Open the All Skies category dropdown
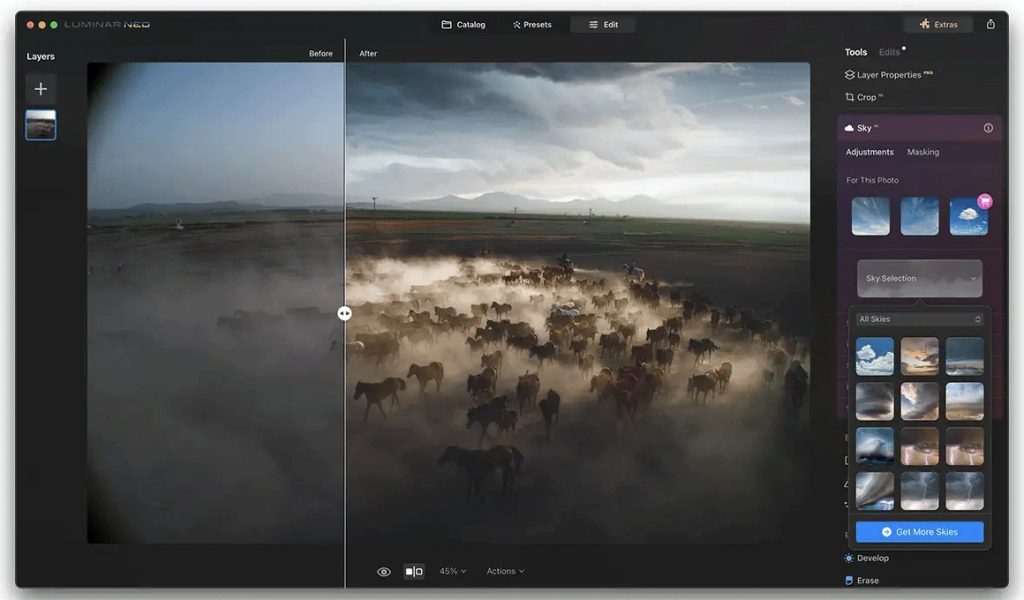 (920, 319)
